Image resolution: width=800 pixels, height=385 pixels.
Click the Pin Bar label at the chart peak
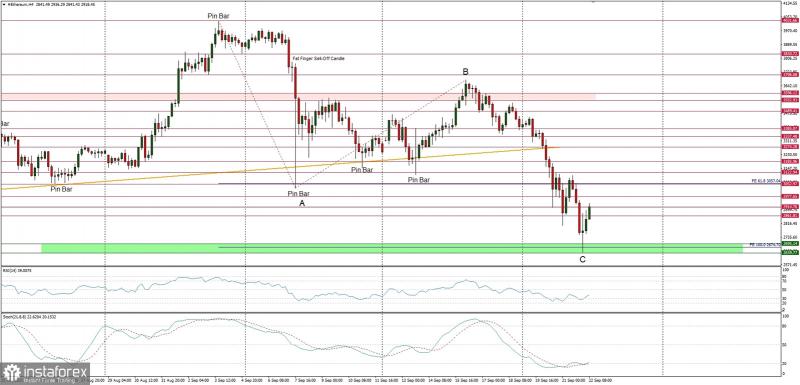(x=218, y=16)
